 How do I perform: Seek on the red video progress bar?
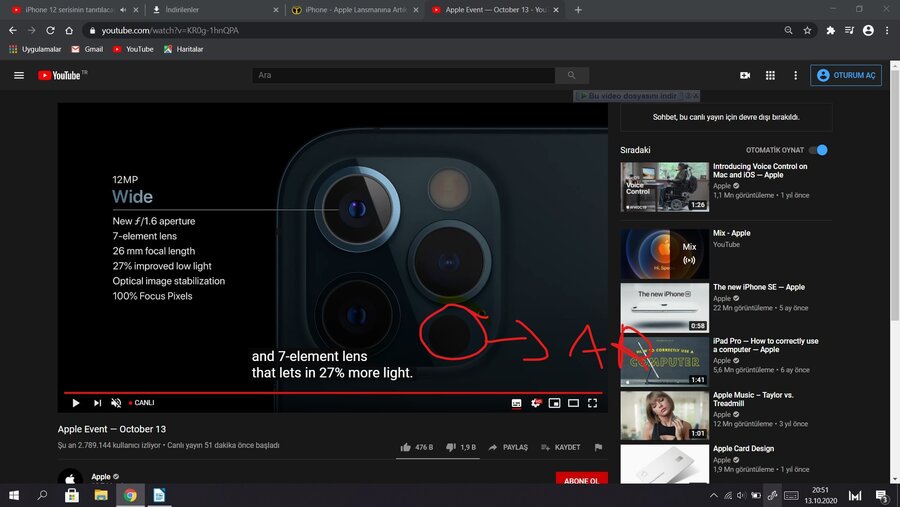tap(333, 393)
